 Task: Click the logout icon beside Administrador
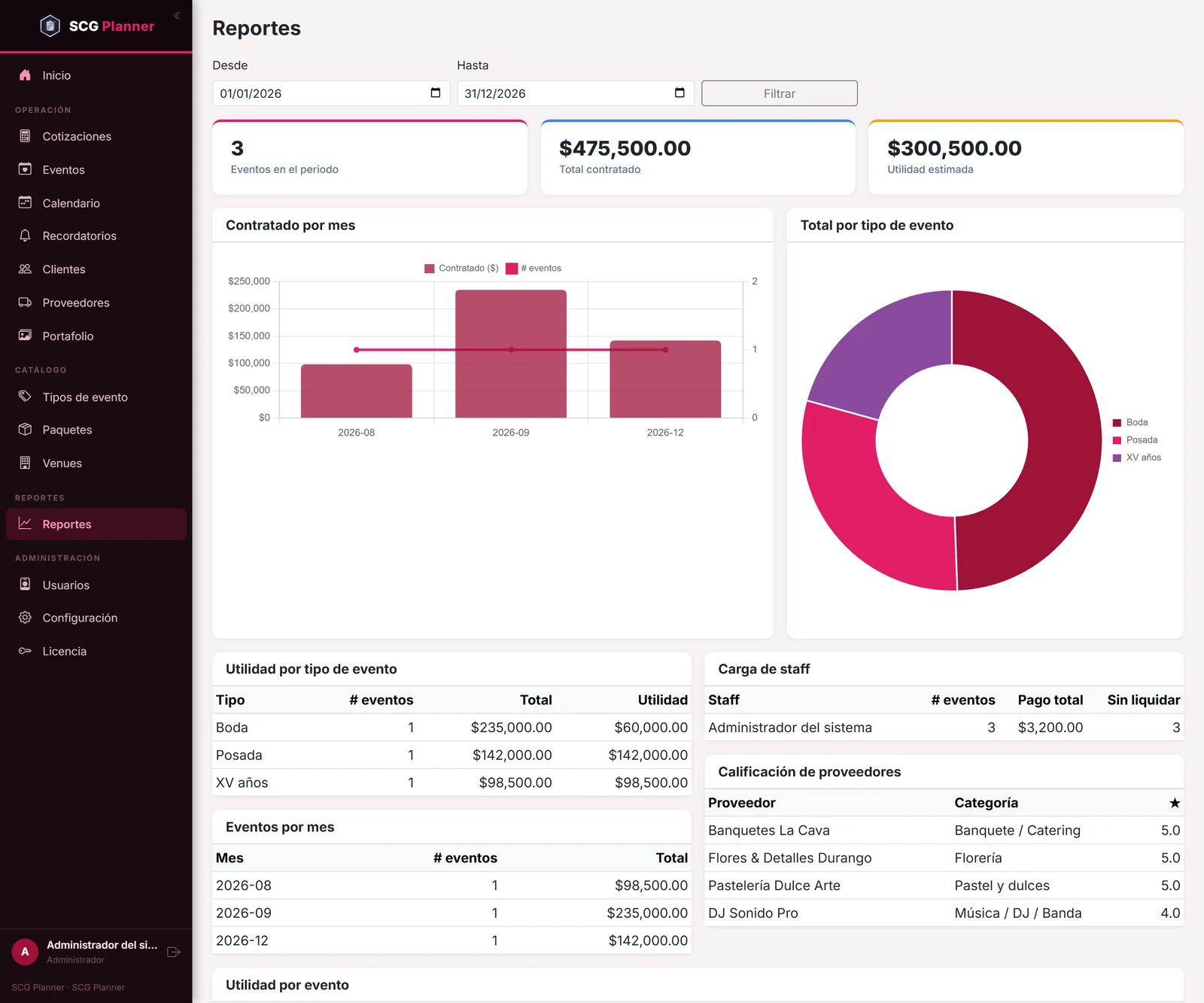pos(174,952)
